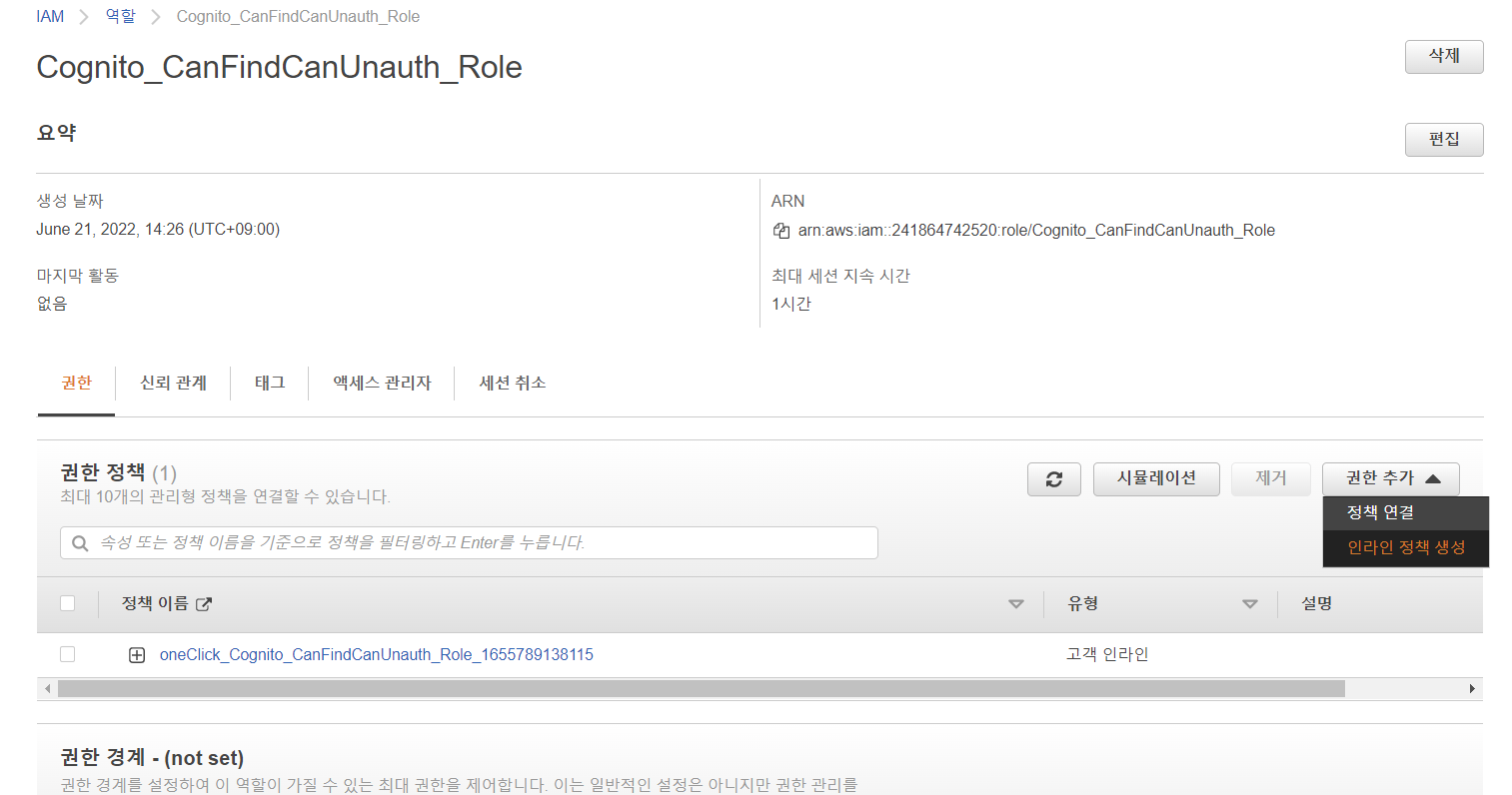Screen dimensions: 1512x795
Task: Copy the role ARN with copy icon
Action: pos(781,231)
